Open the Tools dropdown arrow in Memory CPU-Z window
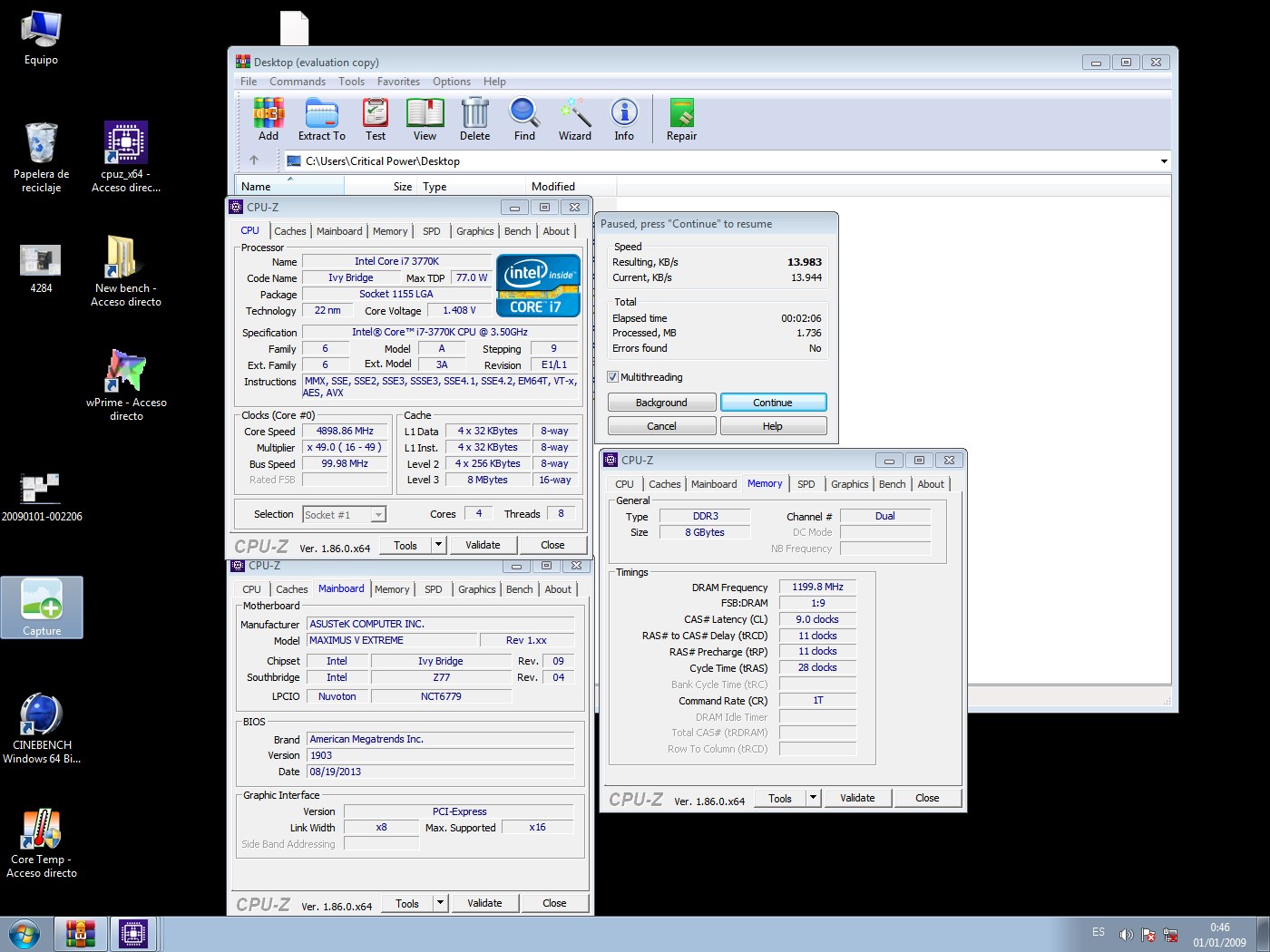This screenshot has width=1270, height=952. (814, 798)
